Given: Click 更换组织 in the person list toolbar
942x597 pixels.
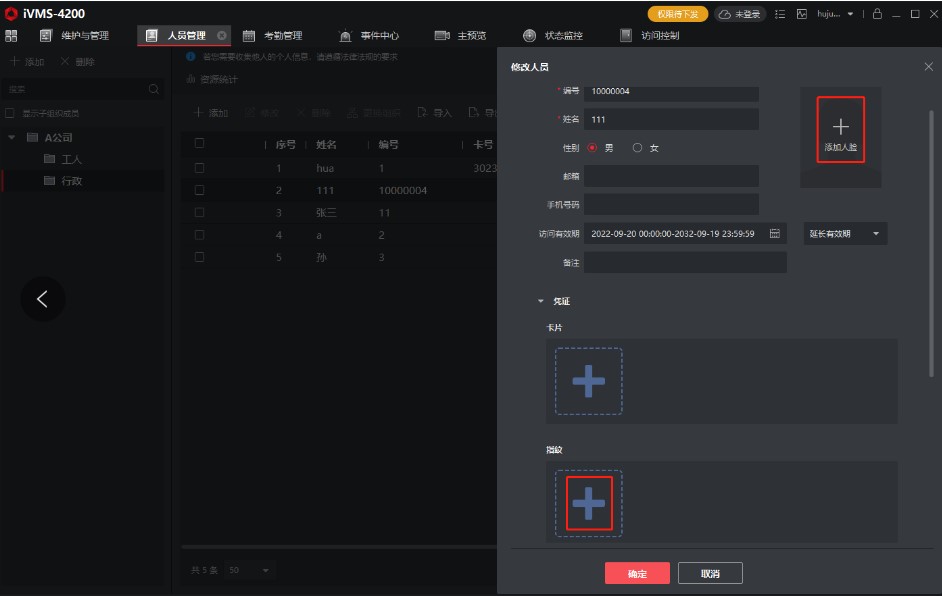Looking at the screenshot, I should click(x=374, y=112).
